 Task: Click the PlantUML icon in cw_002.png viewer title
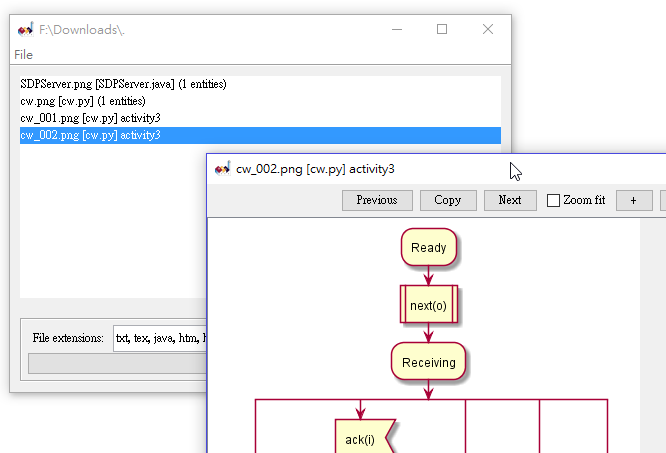(x=223, y=169)
